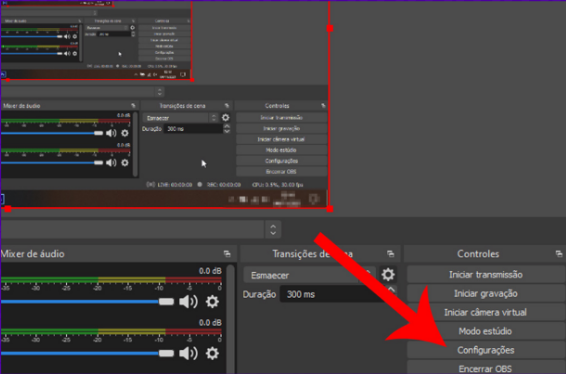
Task: Mute the second audio mixer channel speaker
Action: pos(188,353)
